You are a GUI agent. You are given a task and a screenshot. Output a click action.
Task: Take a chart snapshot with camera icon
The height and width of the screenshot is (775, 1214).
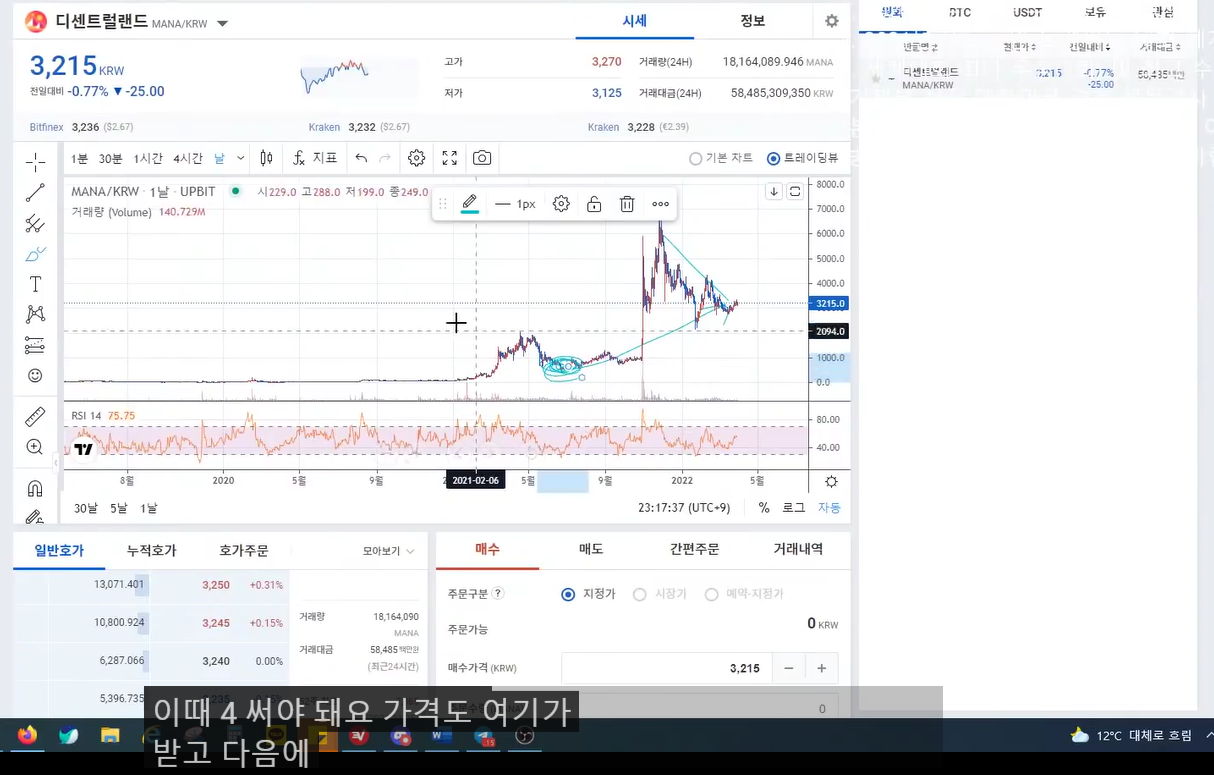click(482, 158)
